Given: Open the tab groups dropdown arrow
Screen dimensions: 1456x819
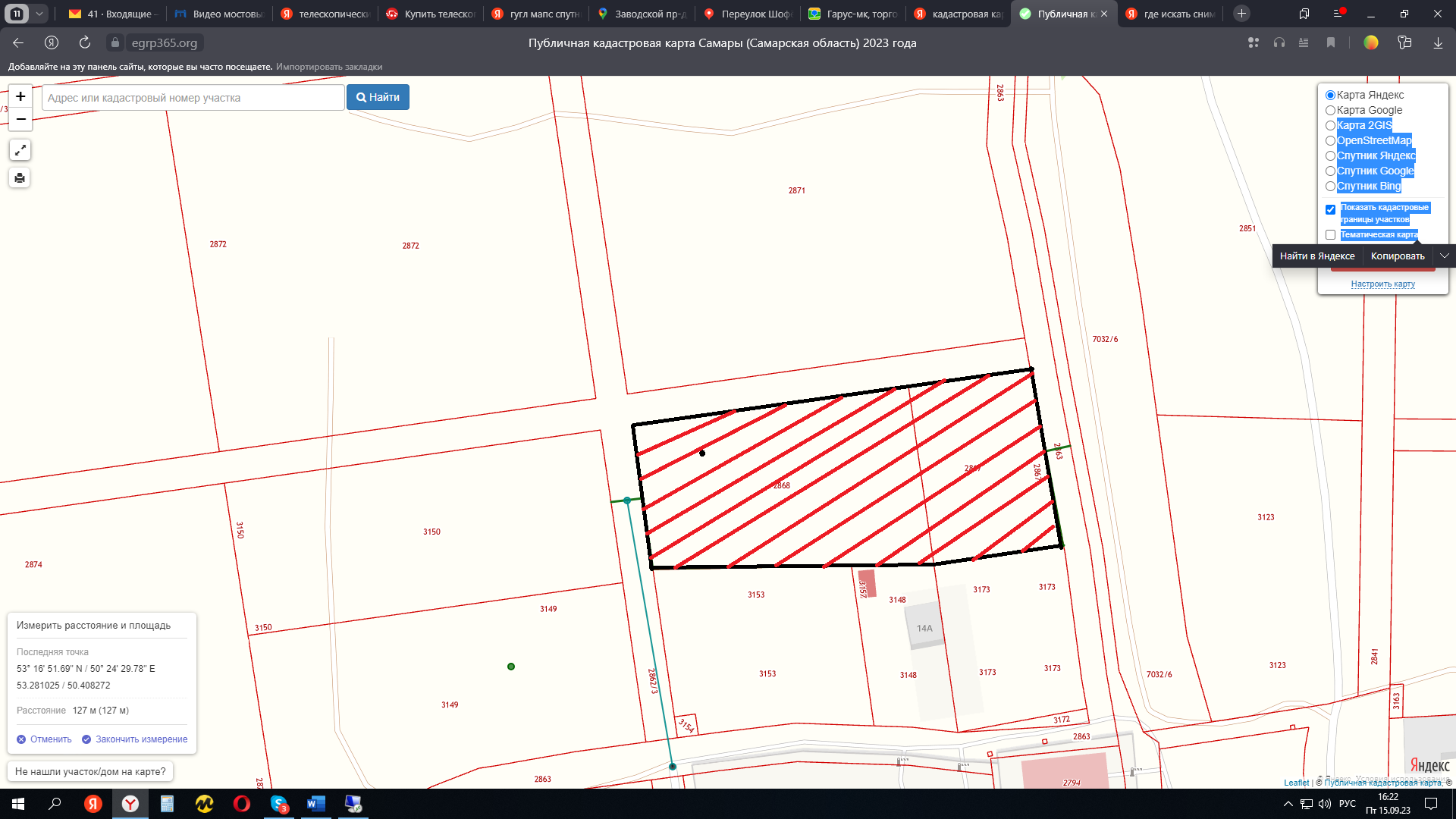Looking at the screenshot, I should [39, 14].
